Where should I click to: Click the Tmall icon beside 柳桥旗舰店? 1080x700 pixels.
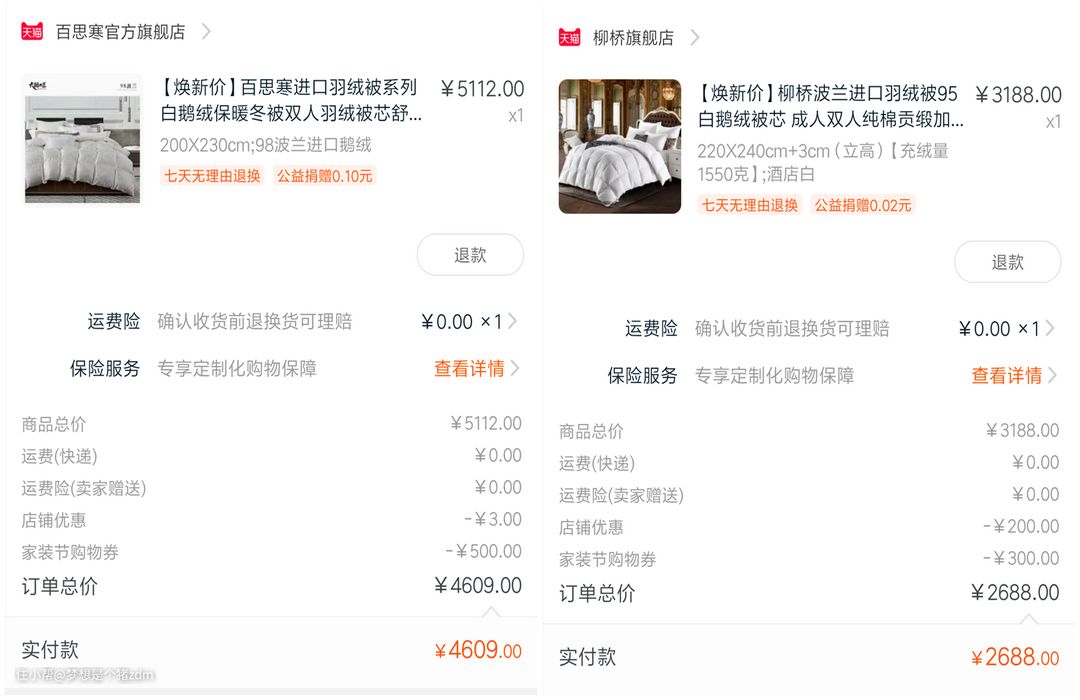[x=569, y=37]
